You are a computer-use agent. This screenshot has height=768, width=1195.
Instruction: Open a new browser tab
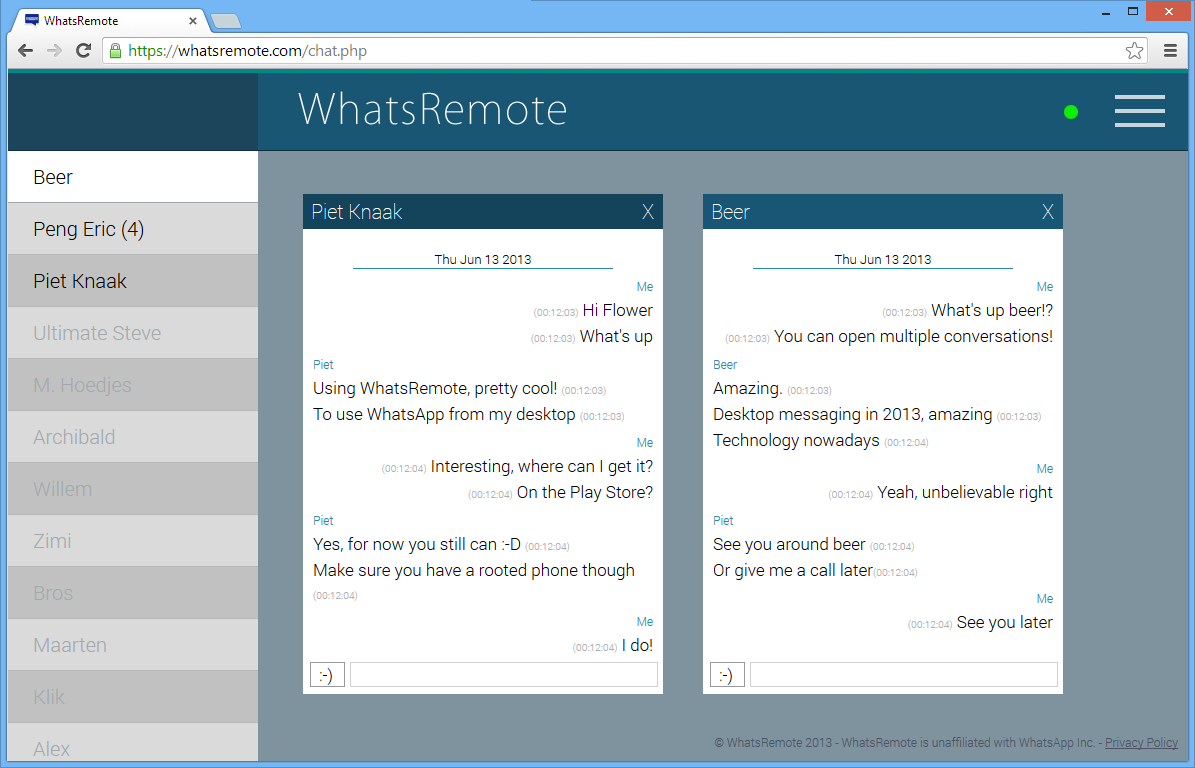pos(226,21)
